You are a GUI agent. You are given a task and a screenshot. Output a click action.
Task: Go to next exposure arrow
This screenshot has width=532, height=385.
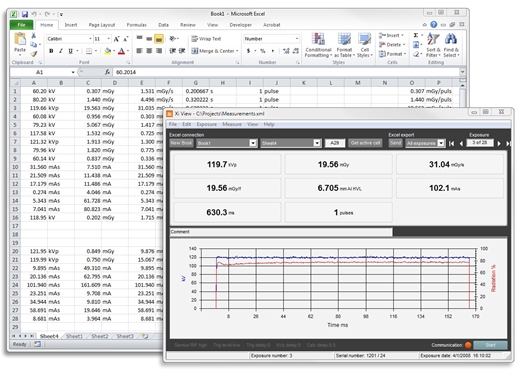coord(499,143)
